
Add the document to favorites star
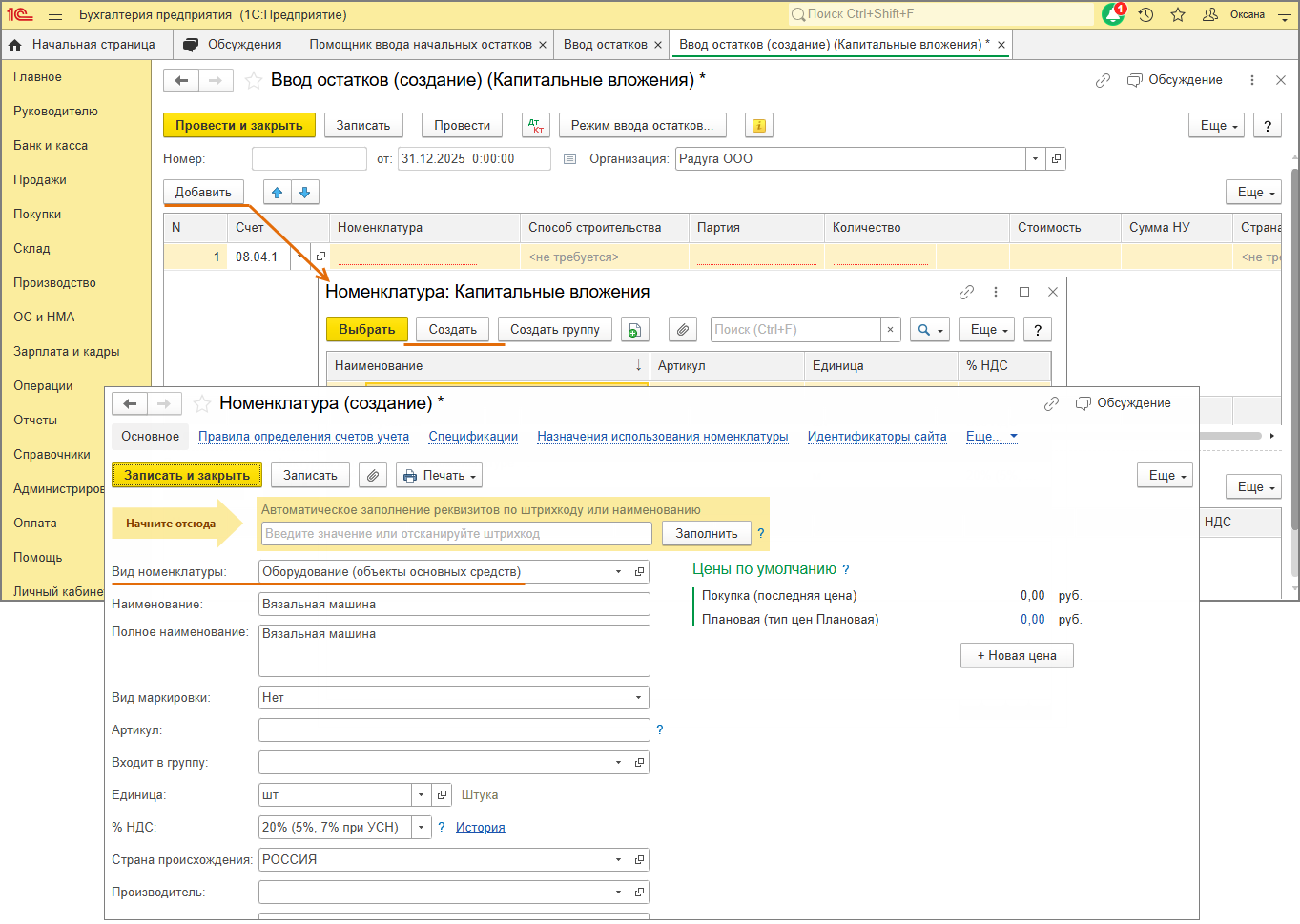(x=254, y=81)
